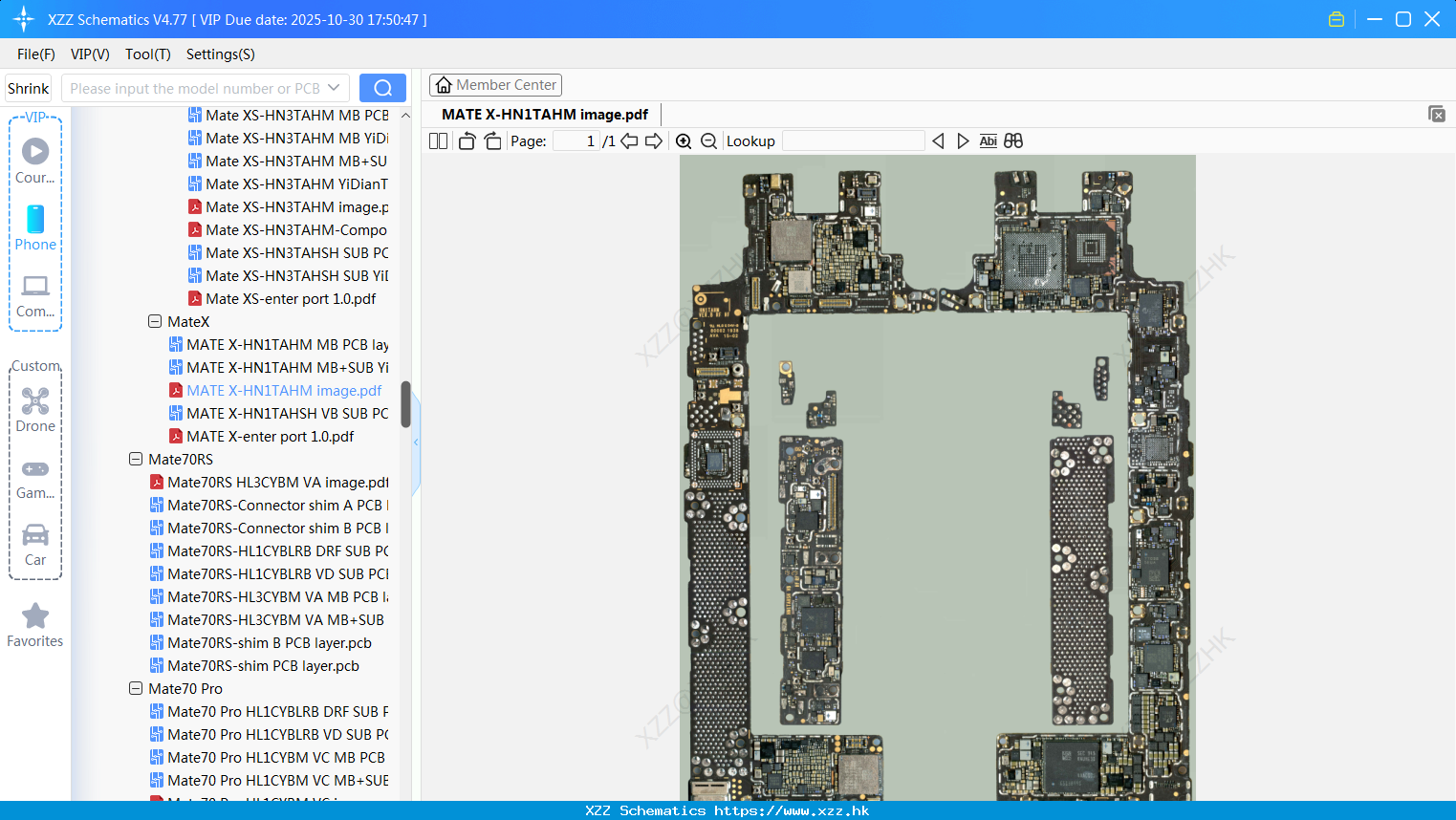Click the Shrink button
1456x820 pixels.
pos(29,88)
